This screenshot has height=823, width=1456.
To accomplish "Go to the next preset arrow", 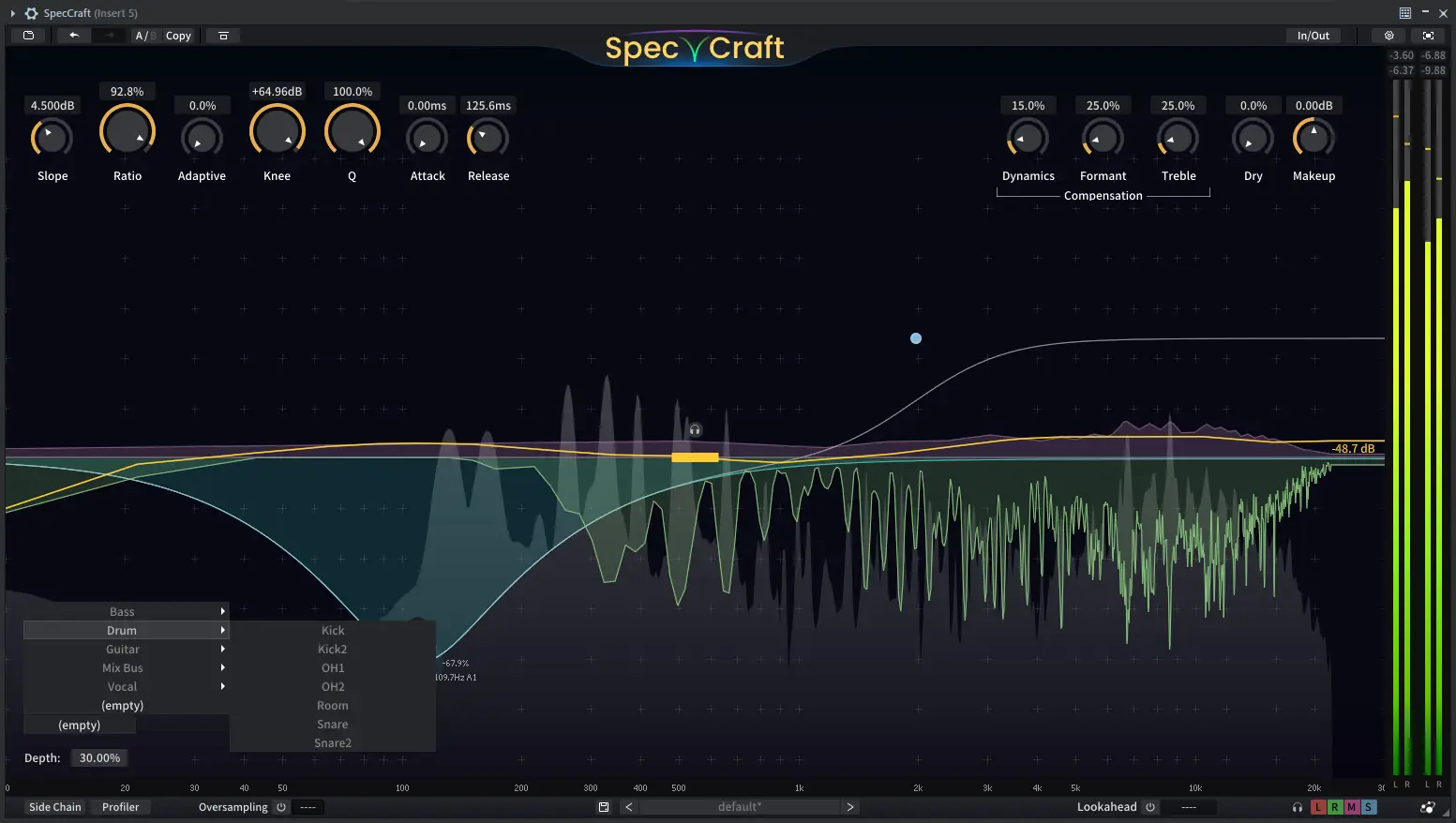I will [850, 807].
